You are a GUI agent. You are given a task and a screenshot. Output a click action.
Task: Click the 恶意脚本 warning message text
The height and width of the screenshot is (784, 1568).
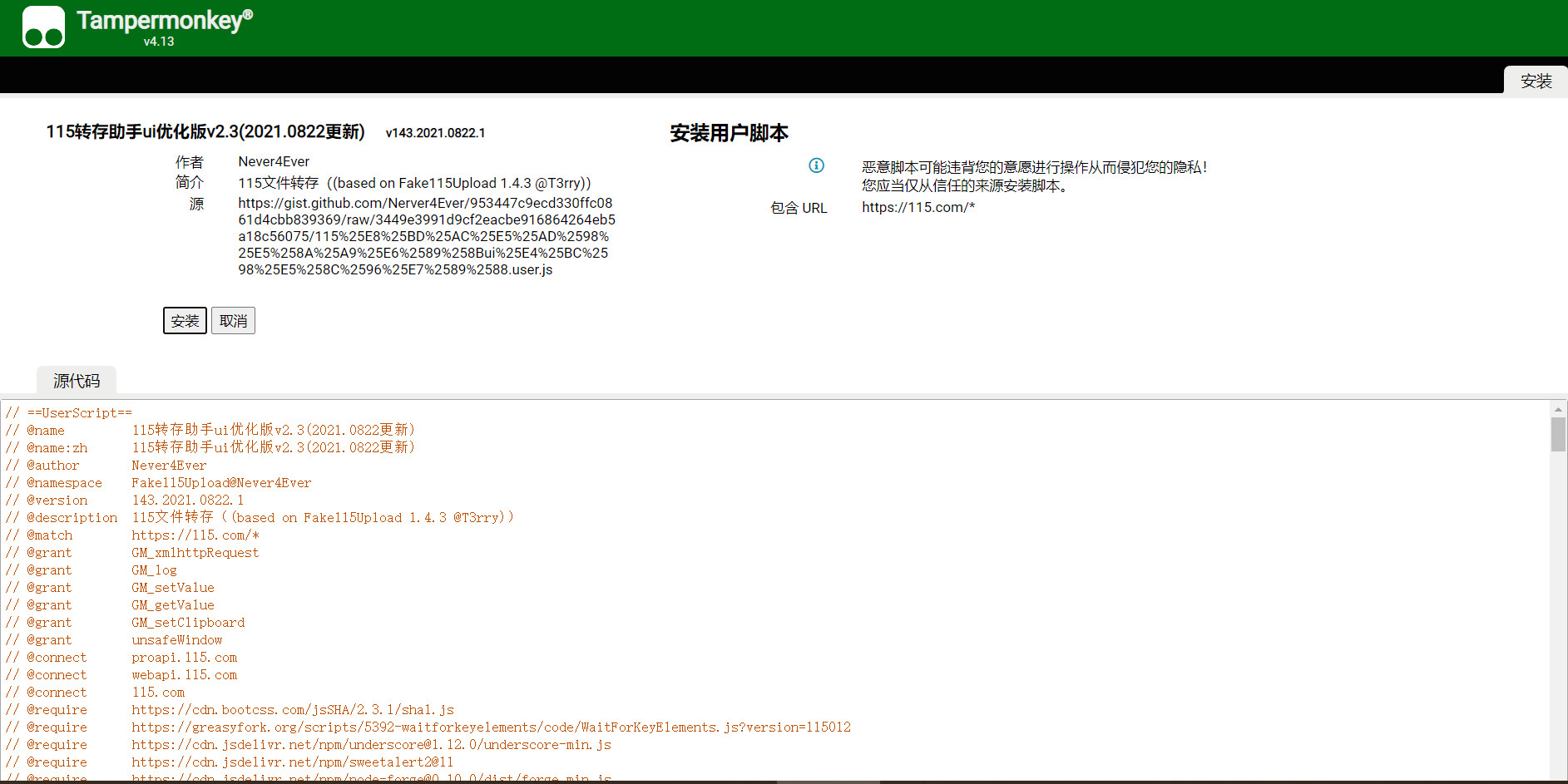(x=1034, y=176)
